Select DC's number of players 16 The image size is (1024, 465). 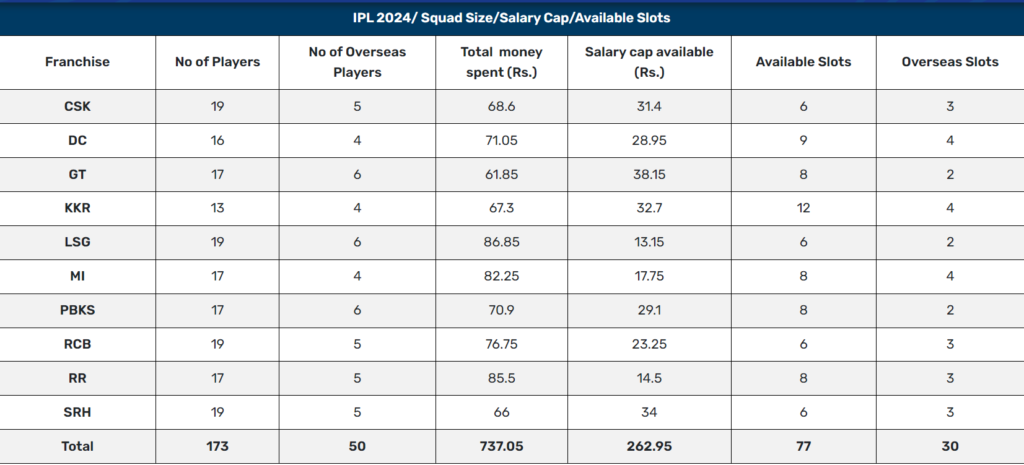pyautogui.click(x=218, y=140)
